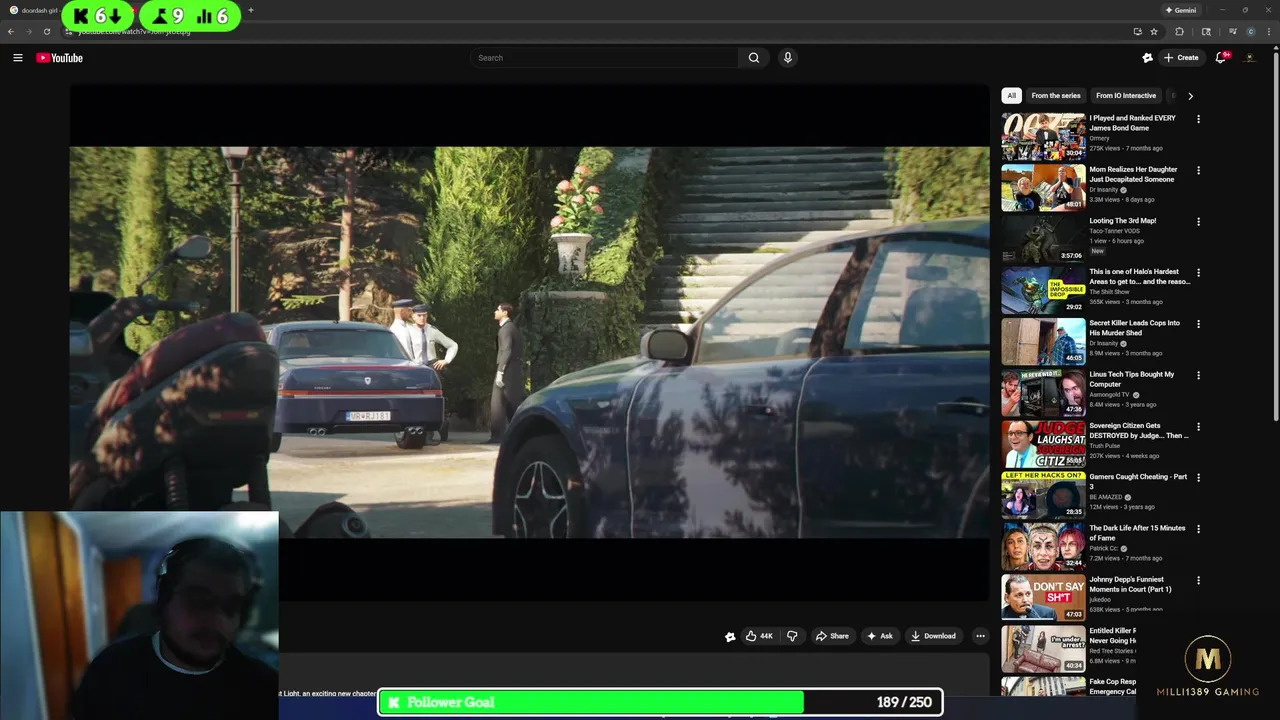The image size is (1280, 720).
Task: Click channel name The Shilt Show
Action: click(x=1109, y=292)
